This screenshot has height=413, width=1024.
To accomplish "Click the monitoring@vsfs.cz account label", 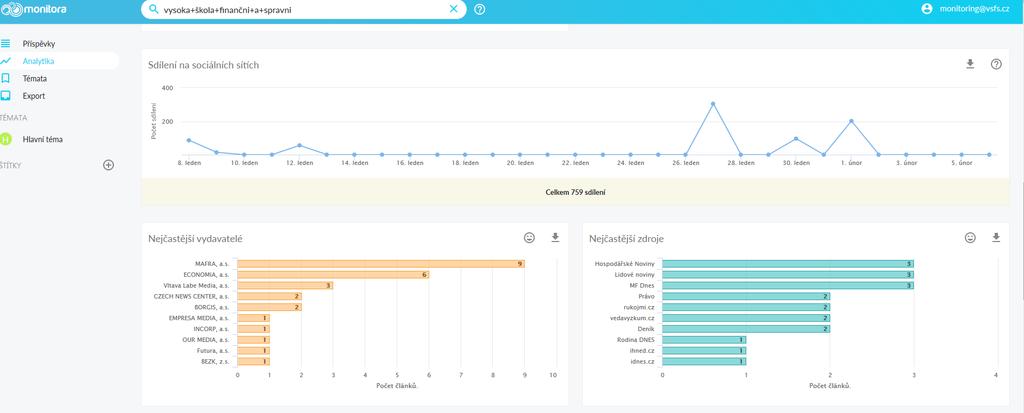I will [974, 8].
